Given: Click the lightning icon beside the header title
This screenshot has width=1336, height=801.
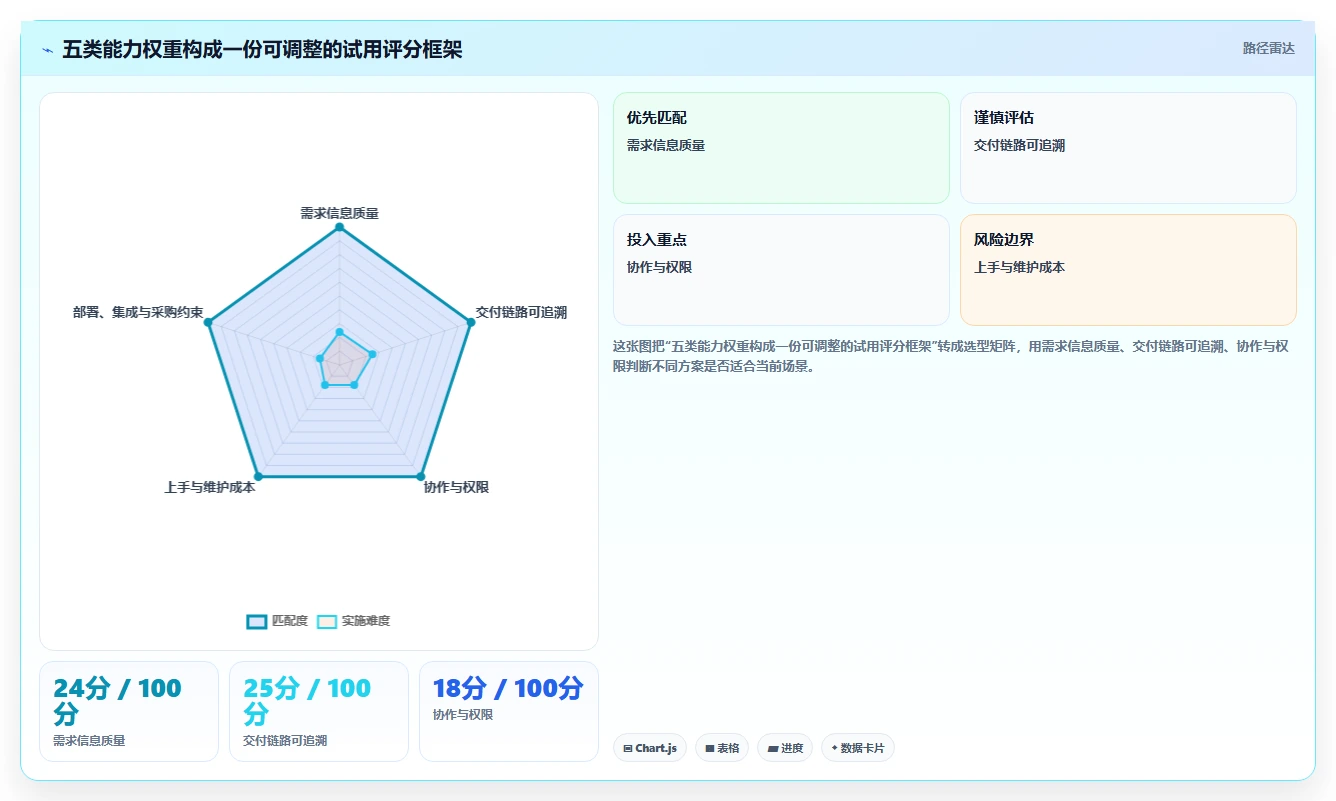Looking at the screenshot, I should 48,50.
